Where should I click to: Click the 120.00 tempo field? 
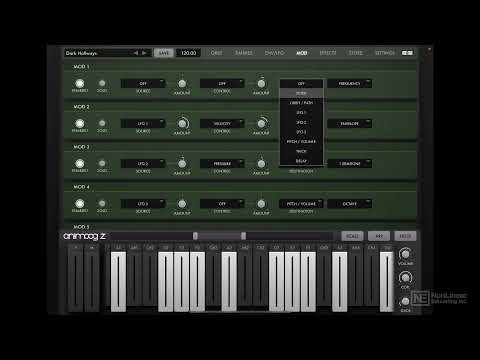tap(188, 53)
